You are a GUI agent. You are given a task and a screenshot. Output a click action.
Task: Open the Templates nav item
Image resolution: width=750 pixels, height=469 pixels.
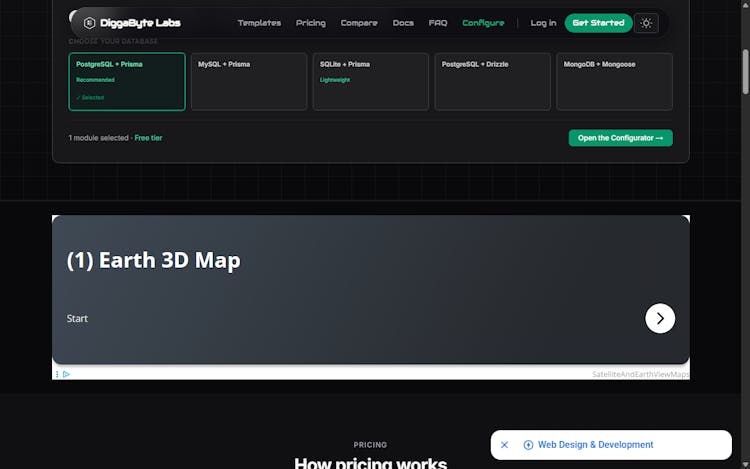(x=259, y=23)
